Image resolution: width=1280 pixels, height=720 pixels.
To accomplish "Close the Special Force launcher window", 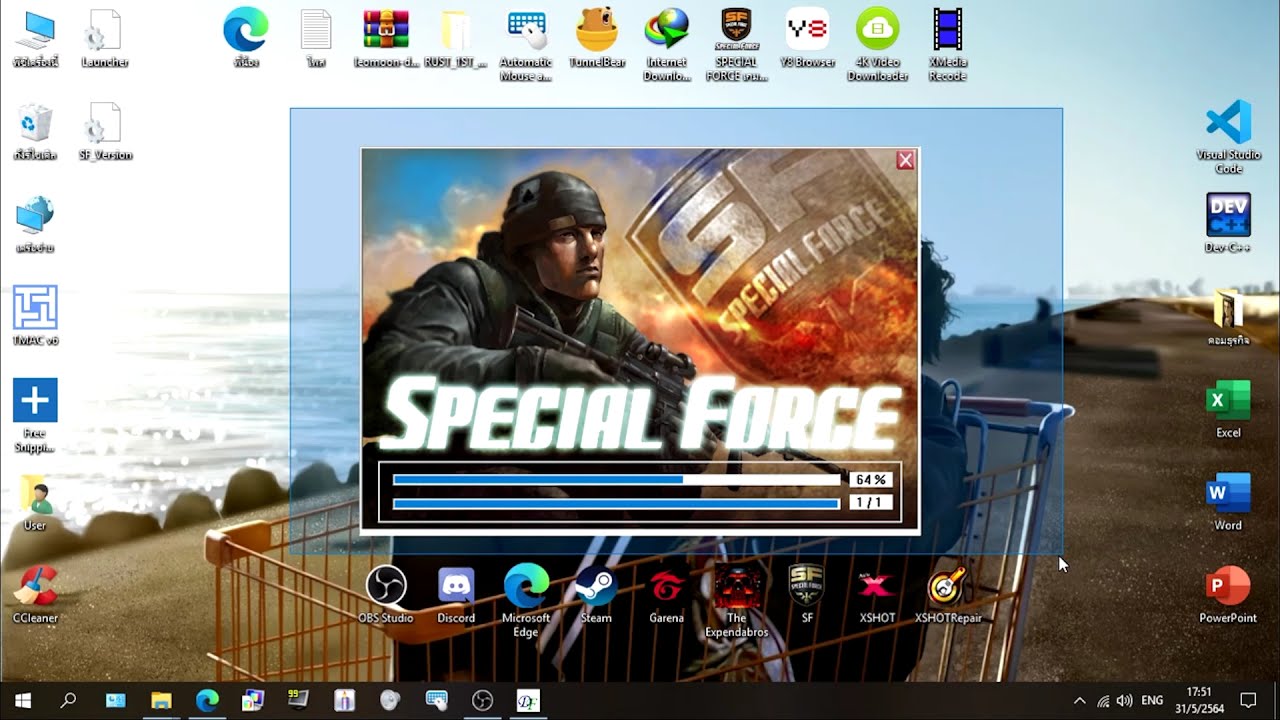I will coord(905,160).
